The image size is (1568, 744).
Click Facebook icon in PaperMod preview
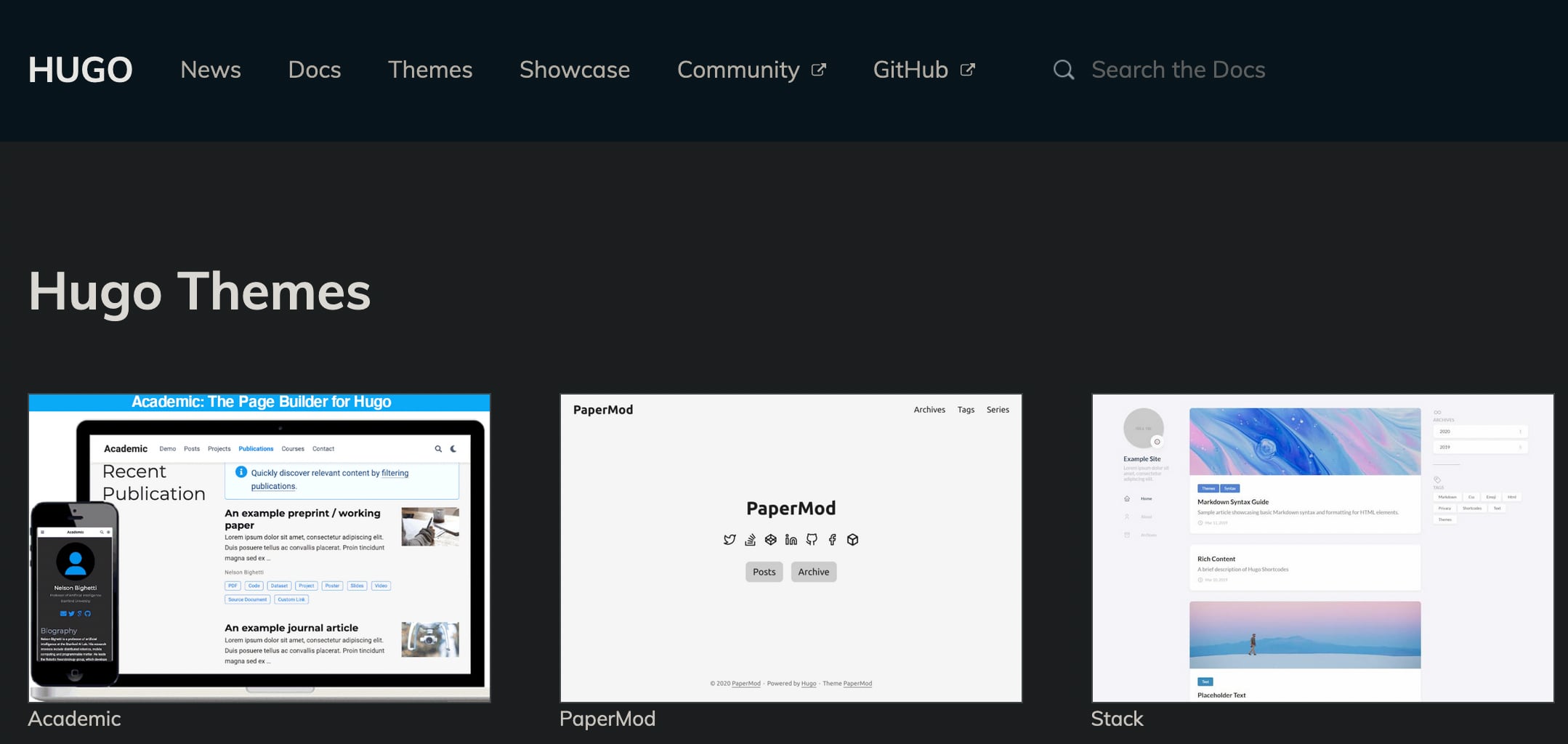point(832,540)
